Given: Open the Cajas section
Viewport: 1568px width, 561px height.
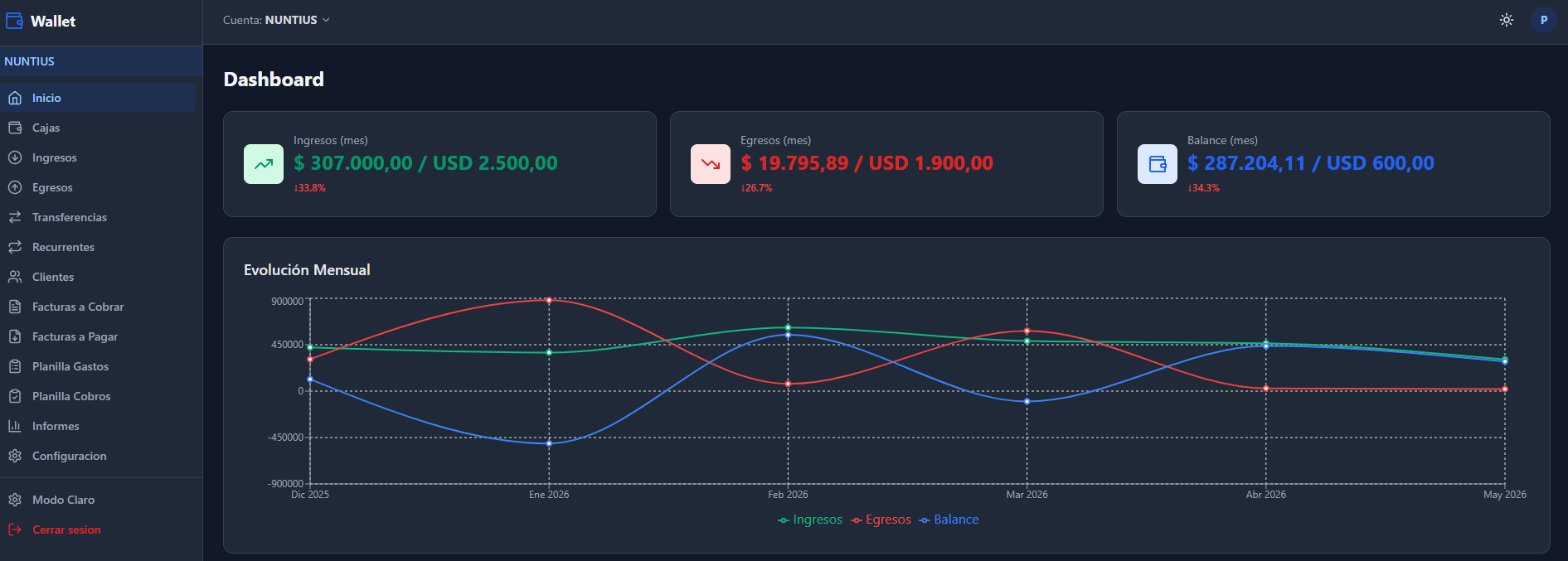Looking at the screenshot, I should [x=98, y=128].
